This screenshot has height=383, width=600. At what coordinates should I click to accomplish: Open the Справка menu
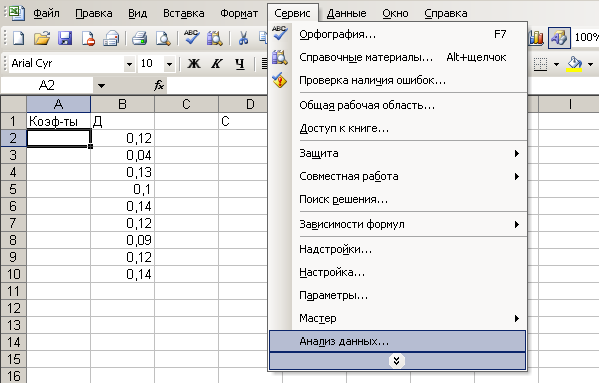[x=446, y=13]
